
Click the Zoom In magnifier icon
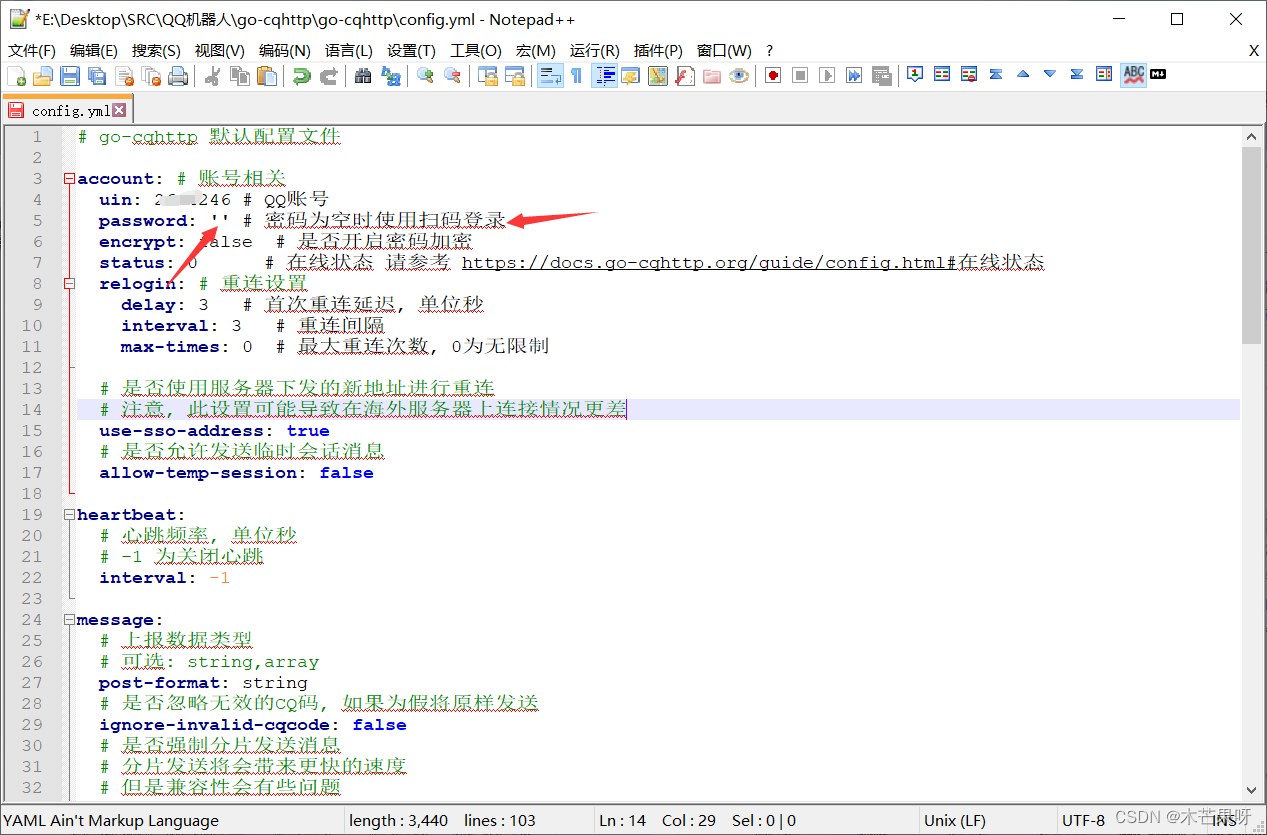(x=426, y=76)
